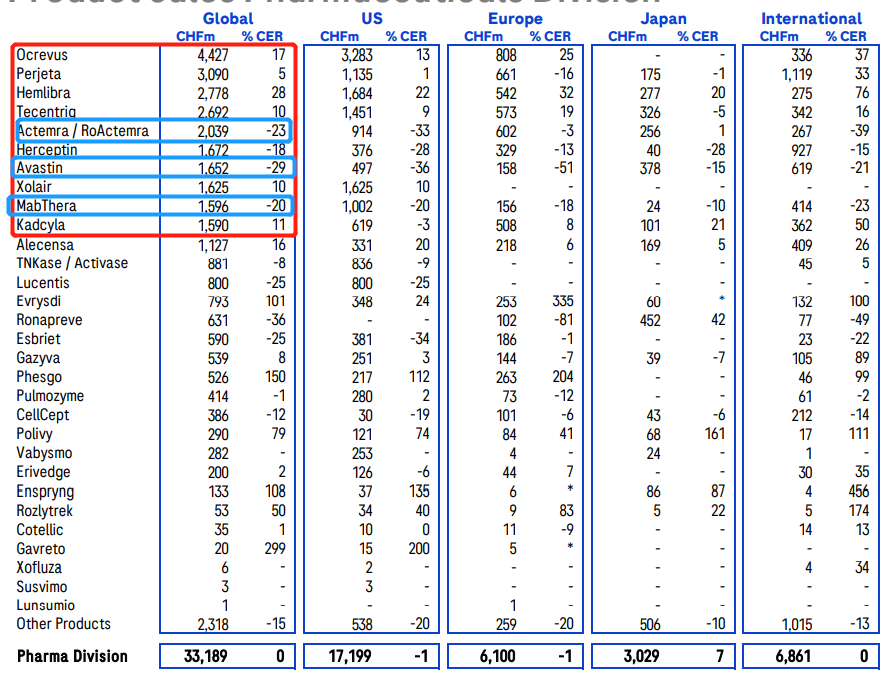The height and width of the screenshot is (676, 893).
Task: Click the Phesgo row label
Action: coord(39,377)
